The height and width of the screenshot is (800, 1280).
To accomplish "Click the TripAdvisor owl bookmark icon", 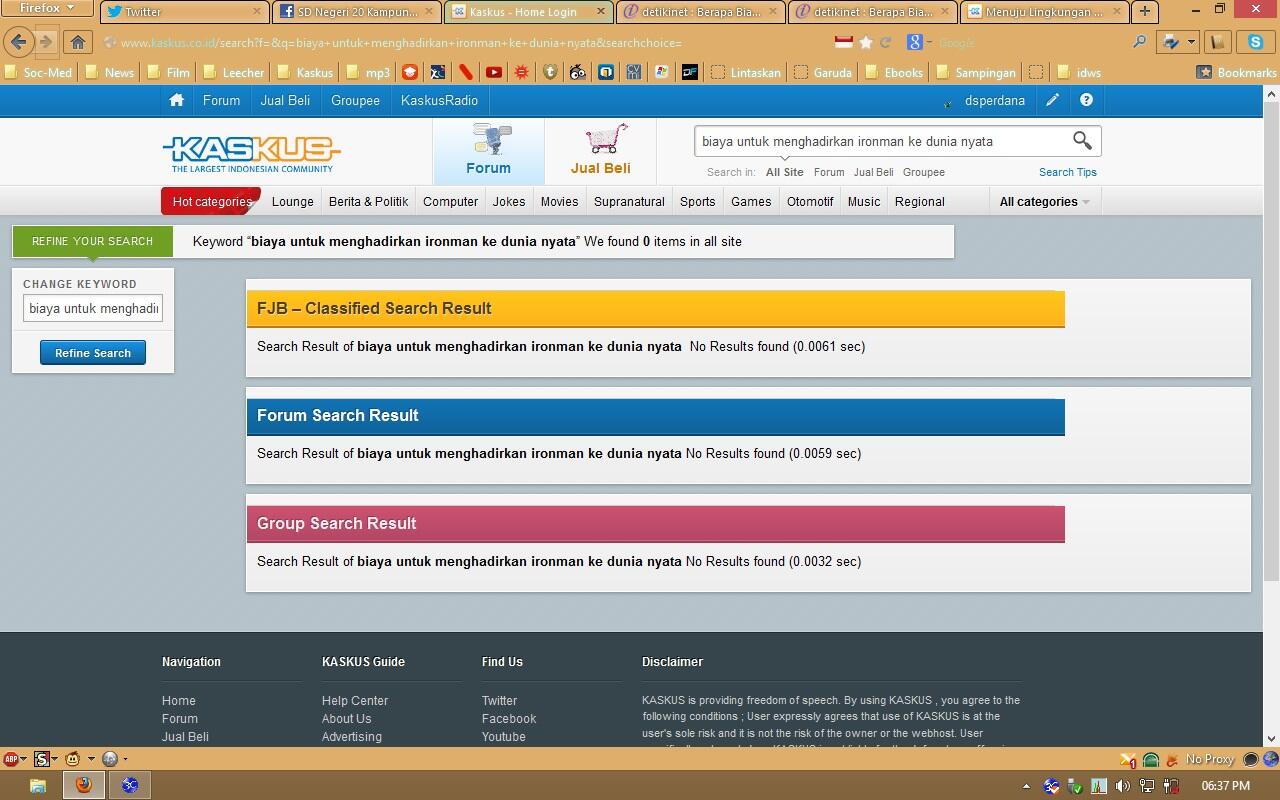I will coord(577,72).
